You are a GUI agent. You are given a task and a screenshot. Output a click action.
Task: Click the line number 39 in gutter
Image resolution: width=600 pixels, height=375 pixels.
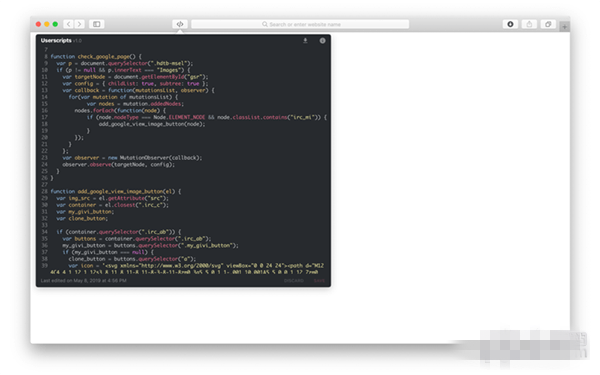44,266
